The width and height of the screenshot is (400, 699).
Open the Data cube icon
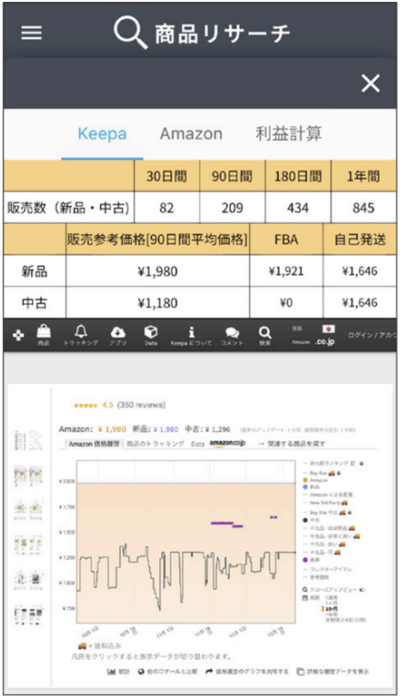coord(151,335)
